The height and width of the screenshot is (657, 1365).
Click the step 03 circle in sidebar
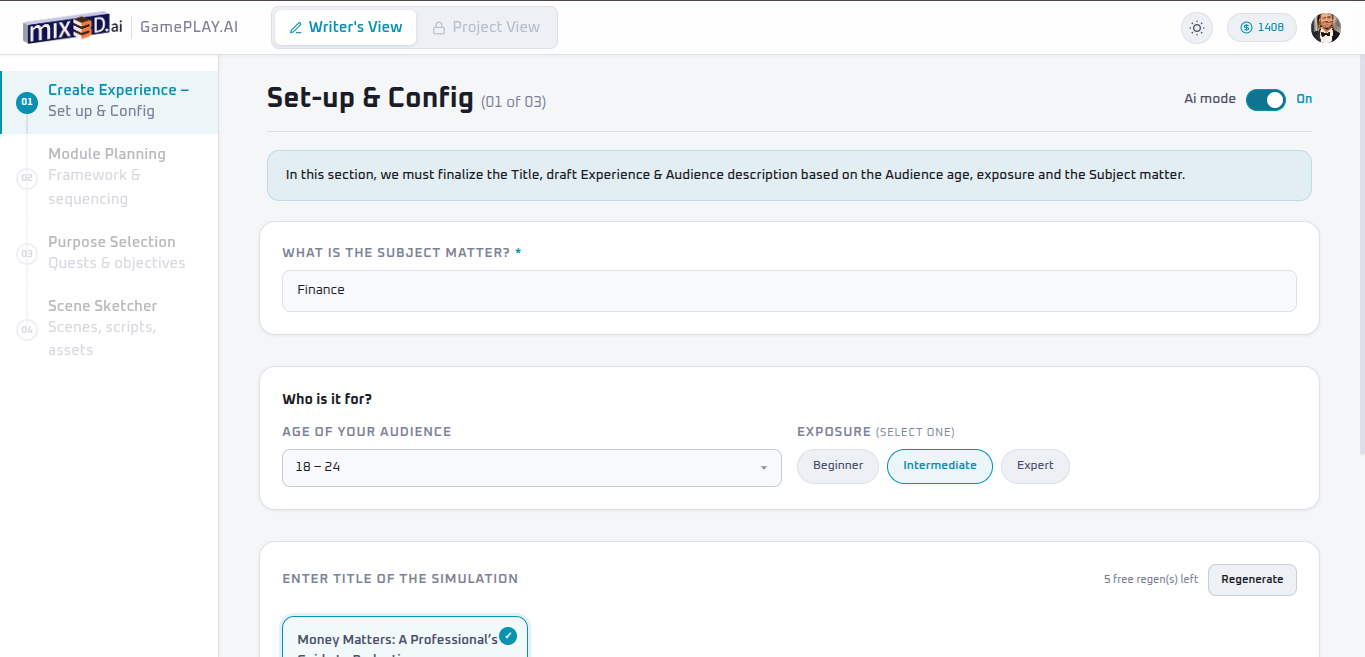27,254
